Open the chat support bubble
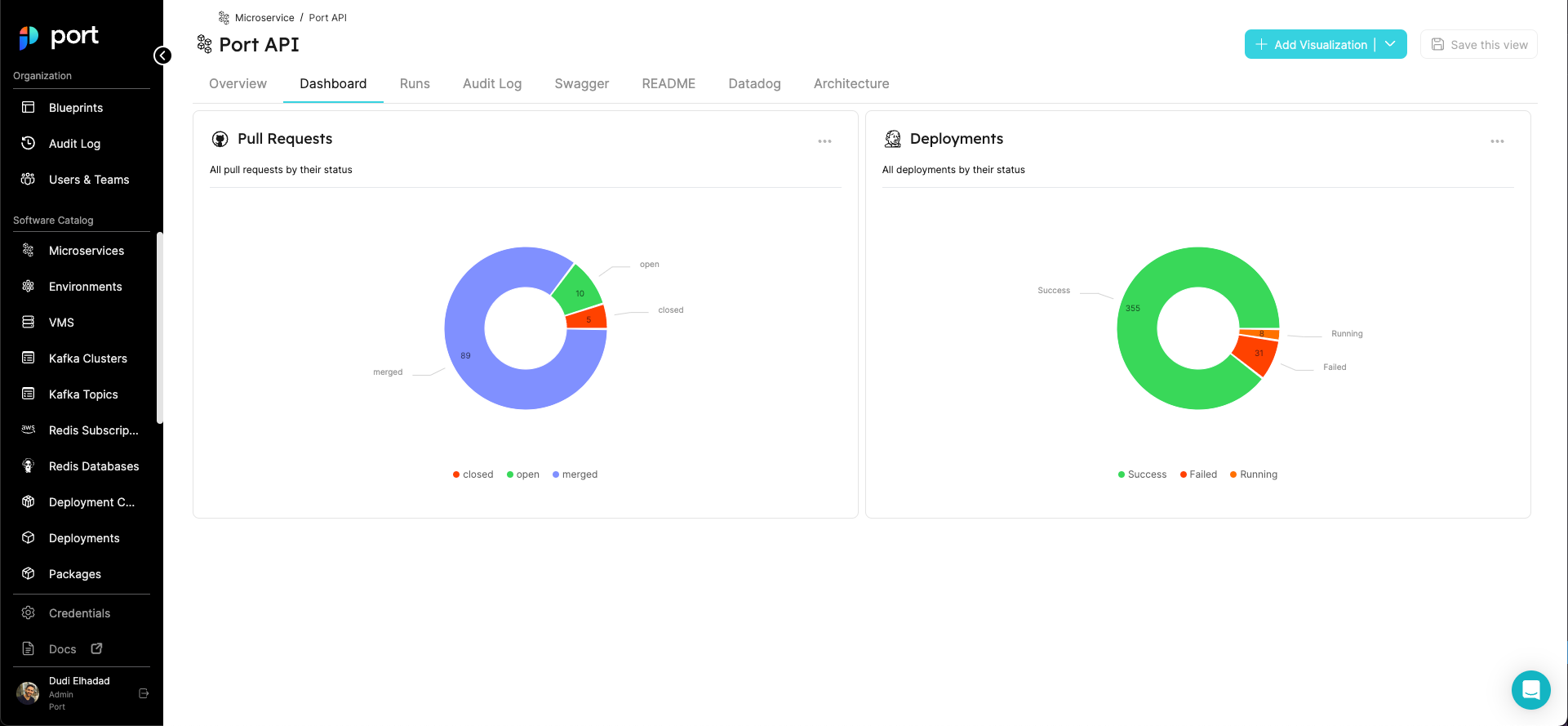 (1530, 690)
